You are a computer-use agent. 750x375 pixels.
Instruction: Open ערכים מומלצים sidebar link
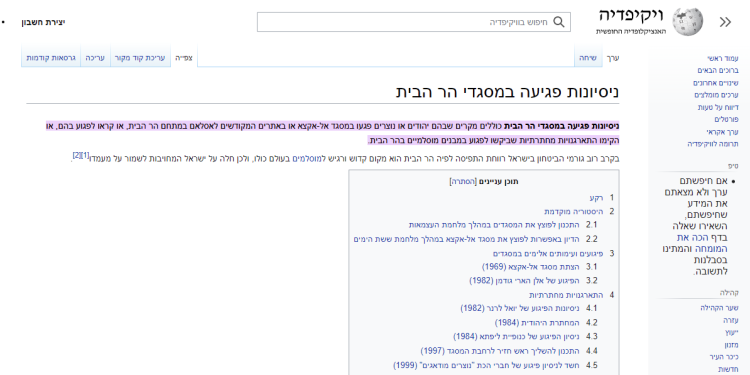(716, 95)
